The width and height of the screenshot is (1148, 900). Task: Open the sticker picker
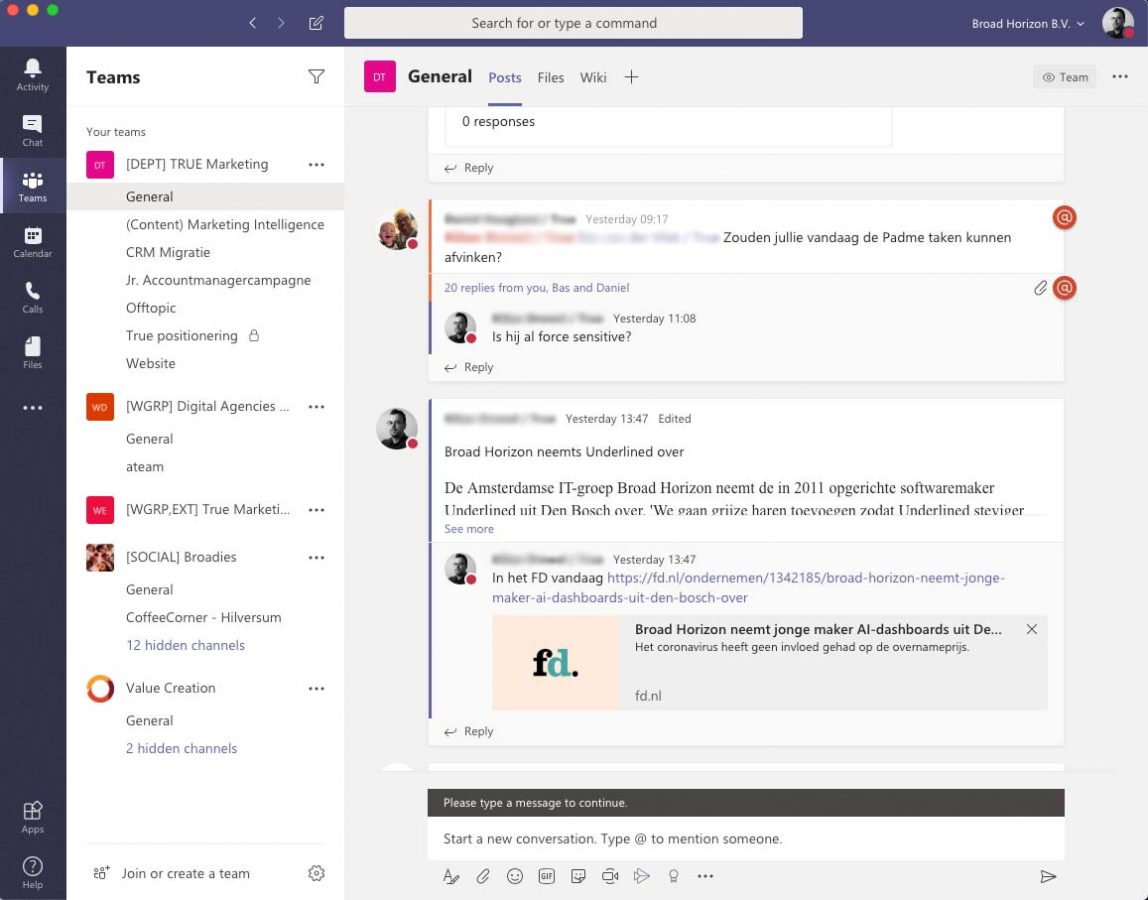[578, 876]
